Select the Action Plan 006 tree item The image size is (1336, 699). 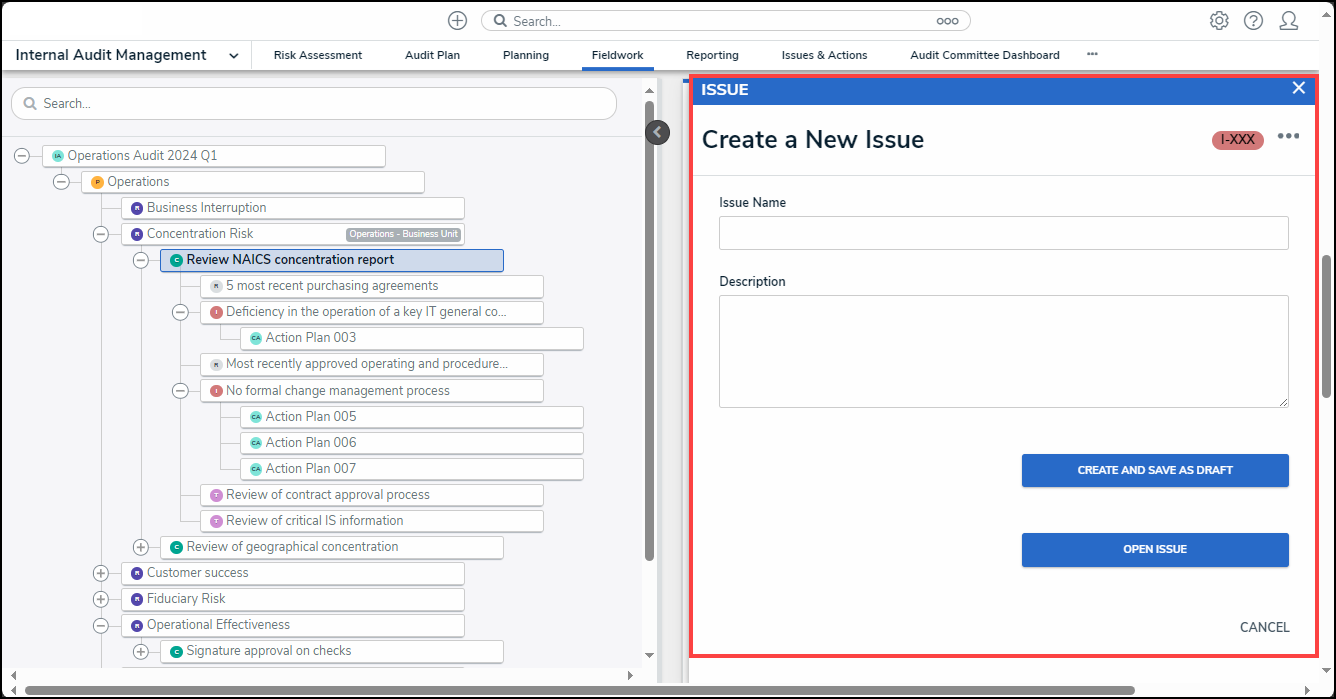(311, 443)
